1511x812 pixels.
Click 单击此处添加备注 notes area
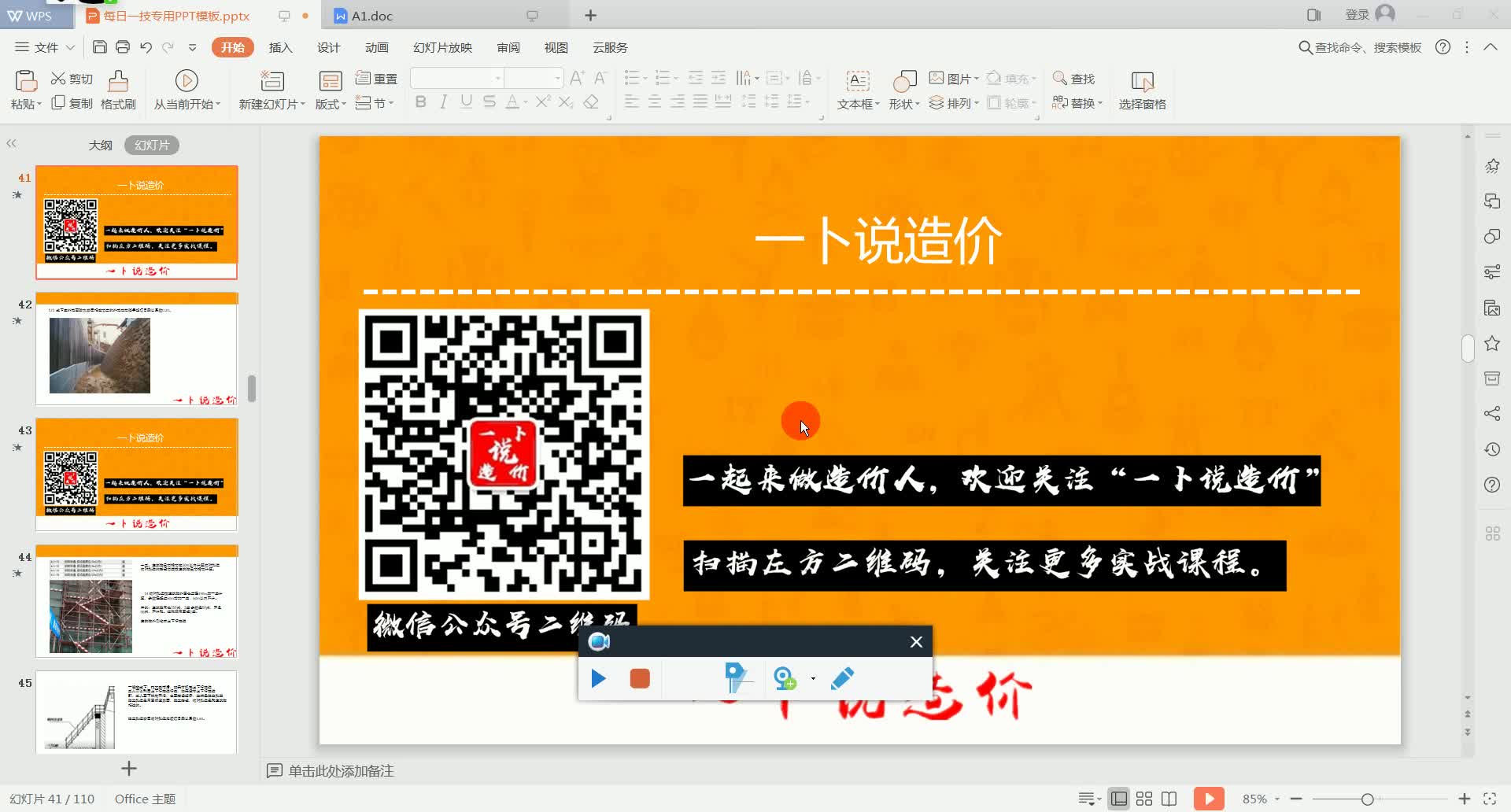[341, 771]
